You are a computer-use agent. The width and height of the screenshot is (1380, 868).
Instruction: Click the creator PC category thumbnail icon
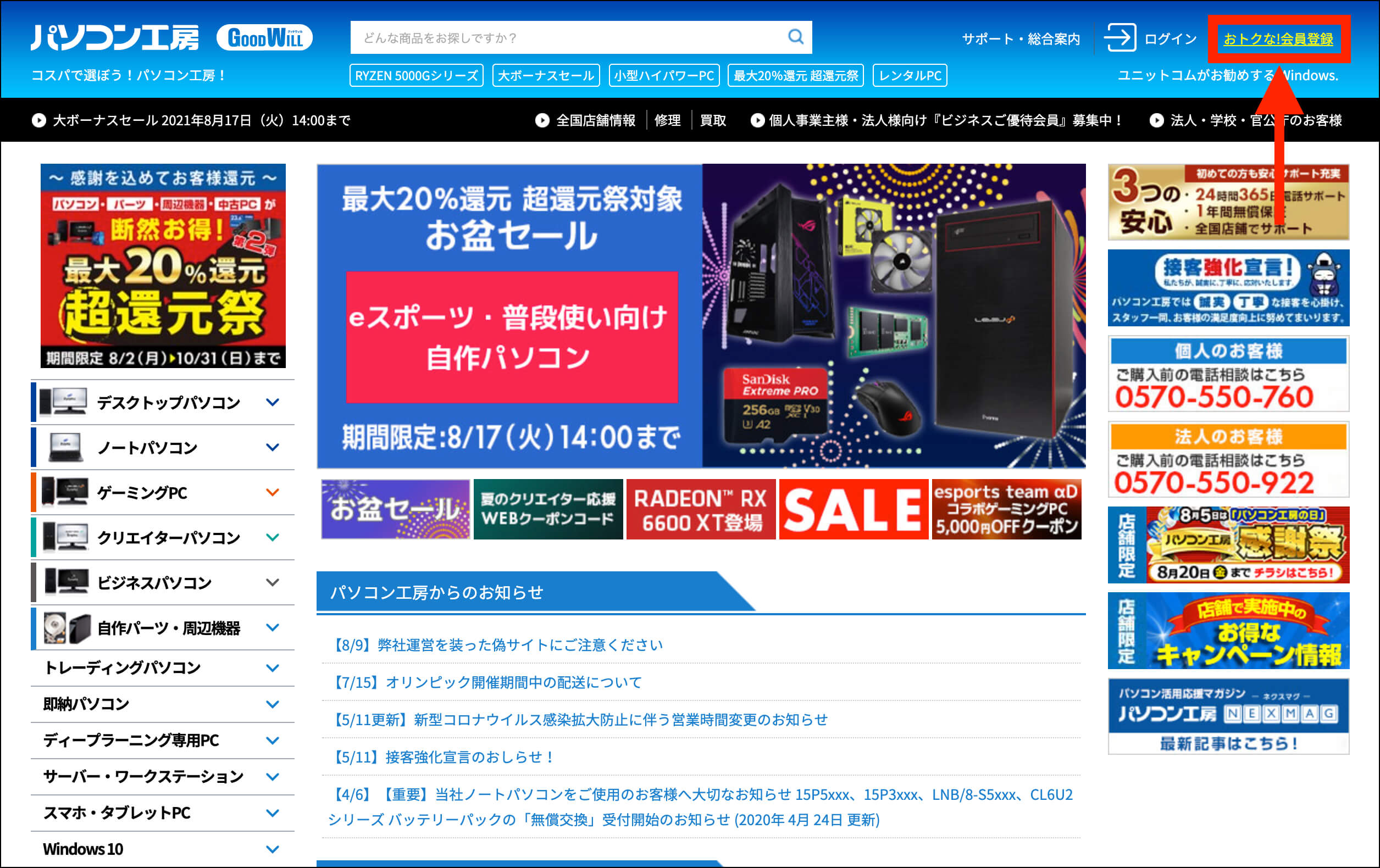[65, 537]
